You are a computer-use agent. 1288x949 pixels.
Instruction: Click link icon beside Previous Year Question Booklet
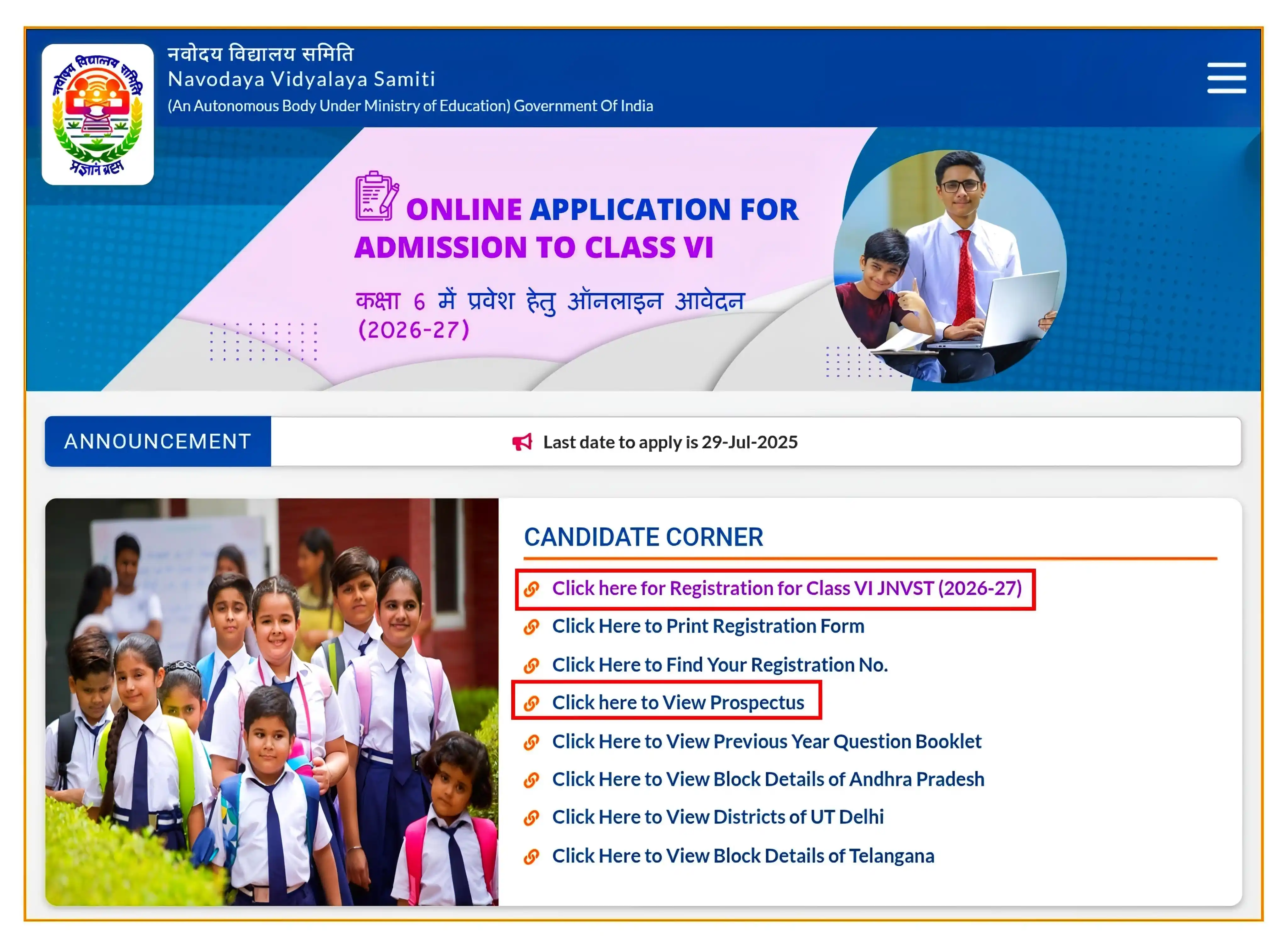531,742
